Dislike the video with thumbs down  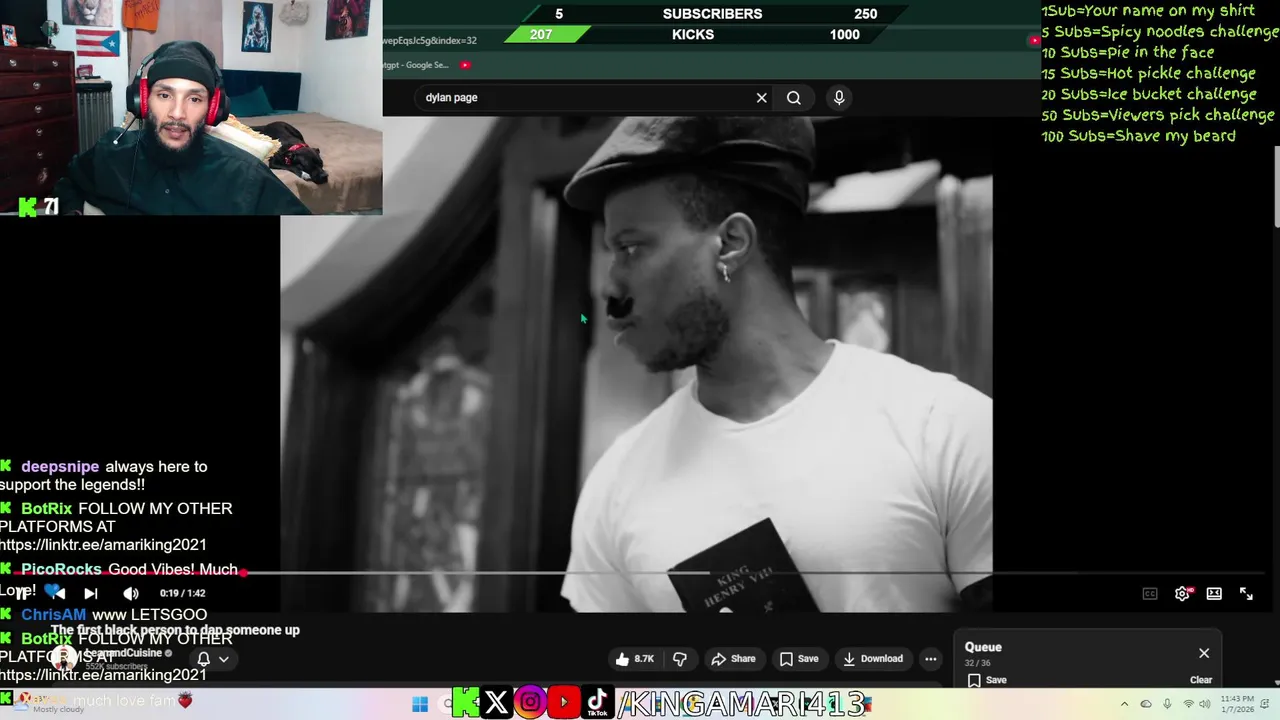coord(680,659)
